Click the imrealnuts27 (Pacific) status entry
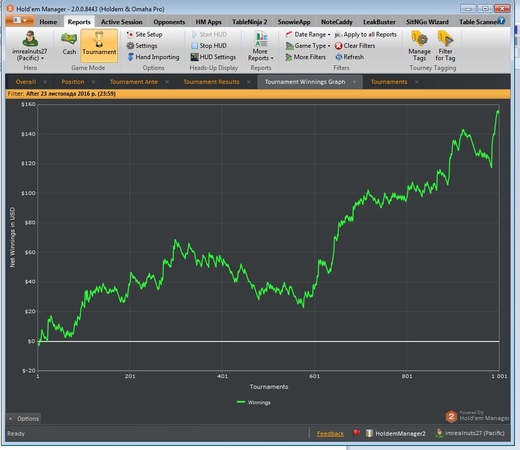Image resolution: width=520 pixels, height=450 pixels. click(x=470, y=433)
